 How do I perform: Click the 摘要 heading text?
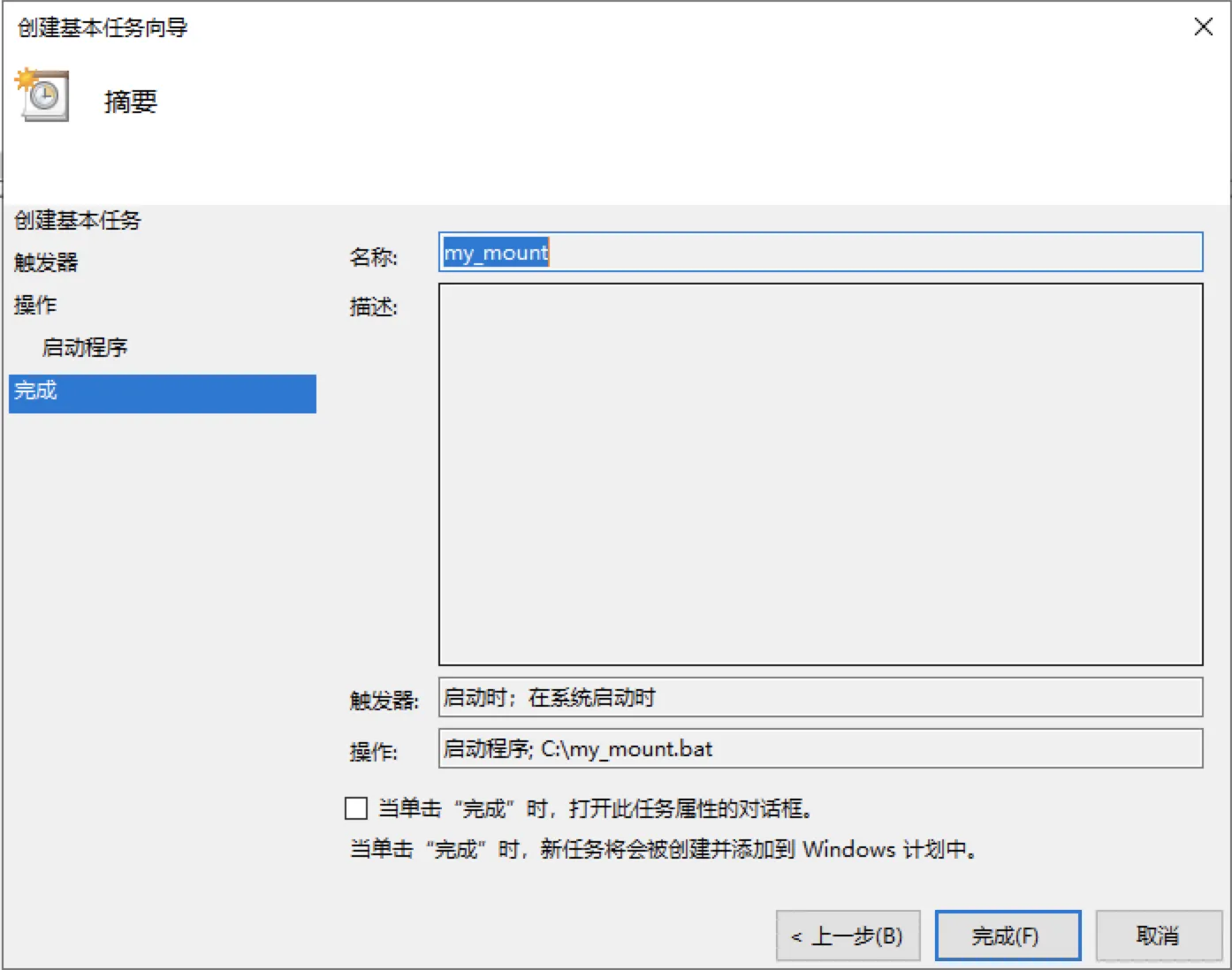coord(131,102)
